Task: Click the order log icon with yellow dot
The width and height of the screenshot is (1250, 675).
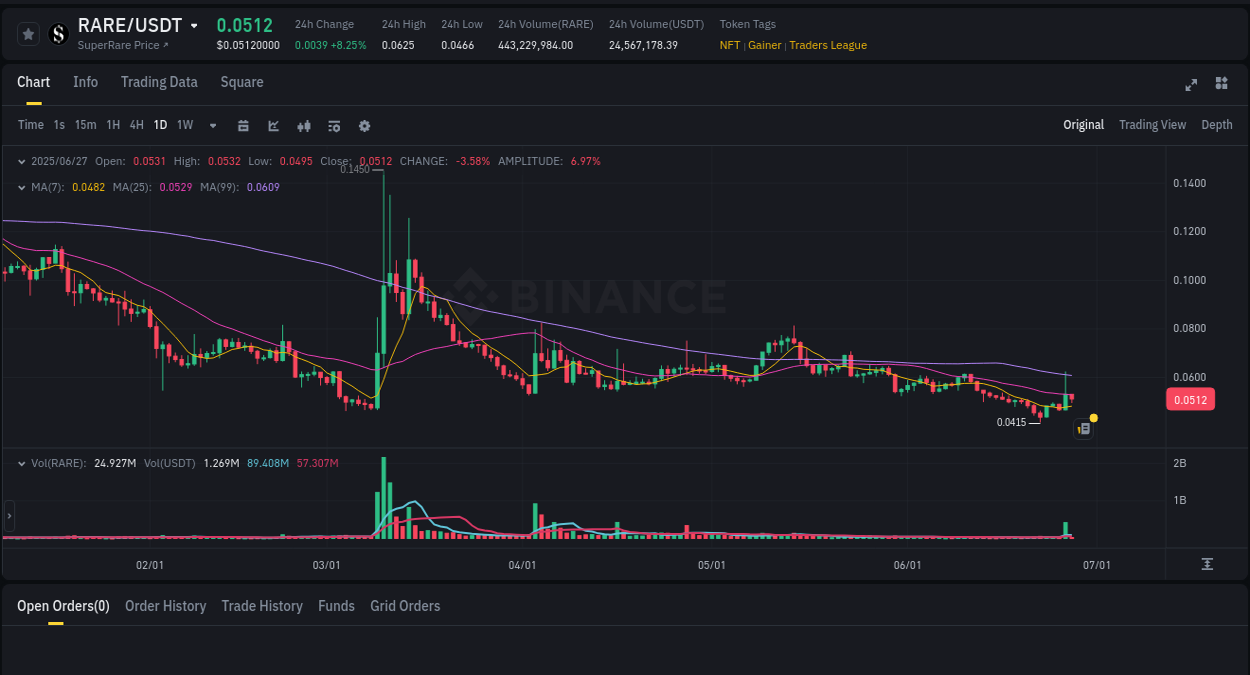Action: (x=1083, y=428)
